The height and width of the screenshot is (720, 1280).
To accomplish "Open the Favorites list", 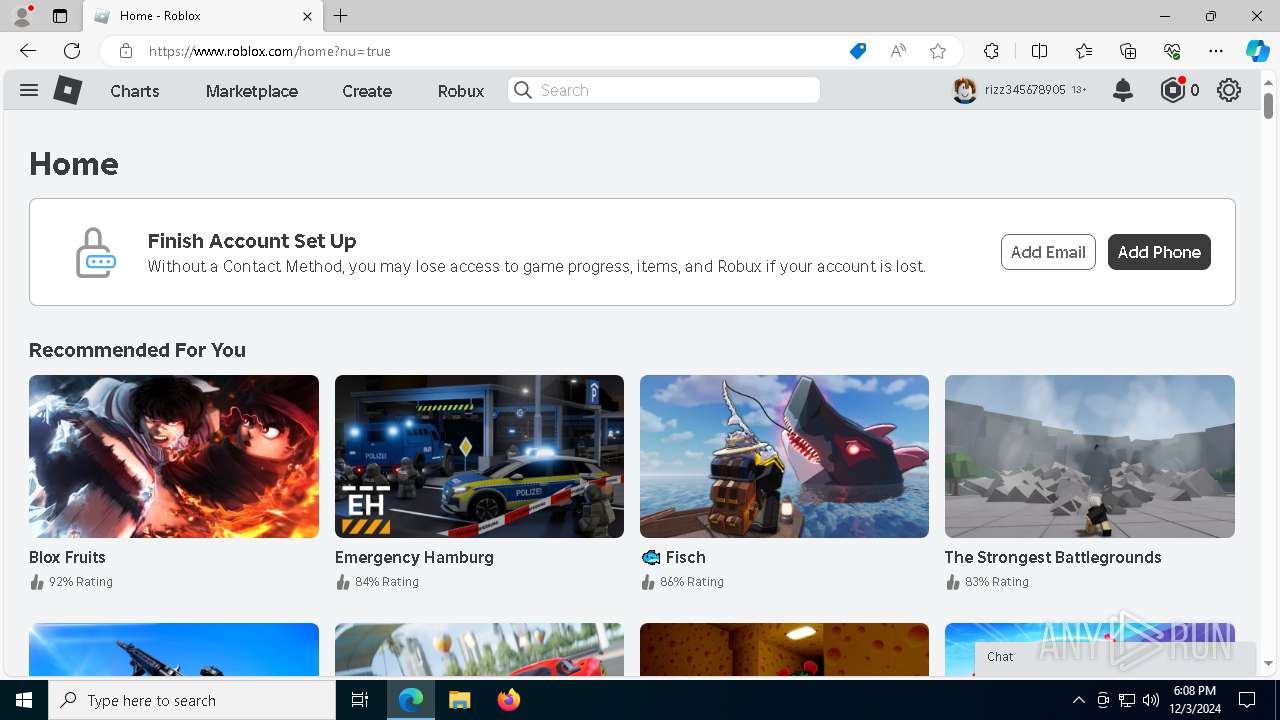I will [1084, 51].
